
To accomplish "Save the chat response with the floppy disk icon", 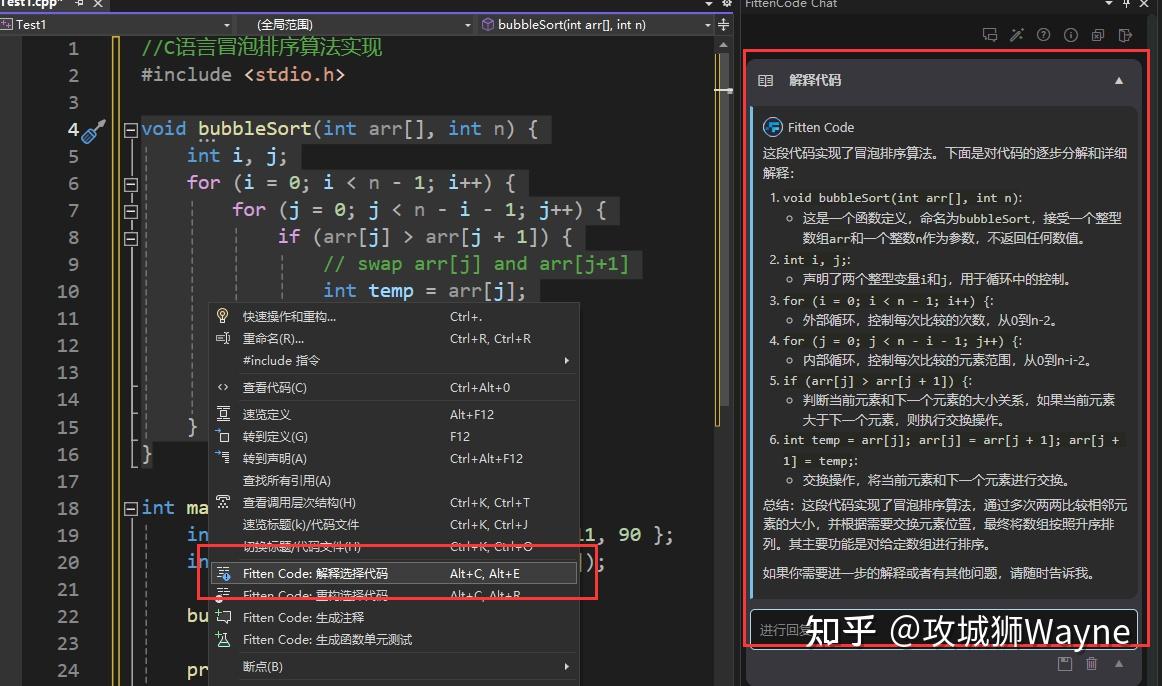I will (x=1064, y=663).
